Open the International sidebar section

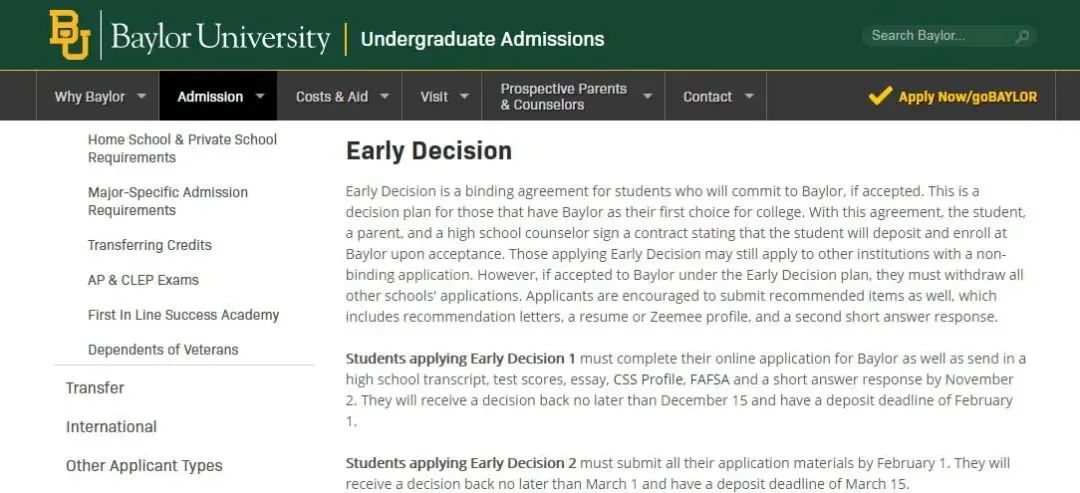[111, 427]
